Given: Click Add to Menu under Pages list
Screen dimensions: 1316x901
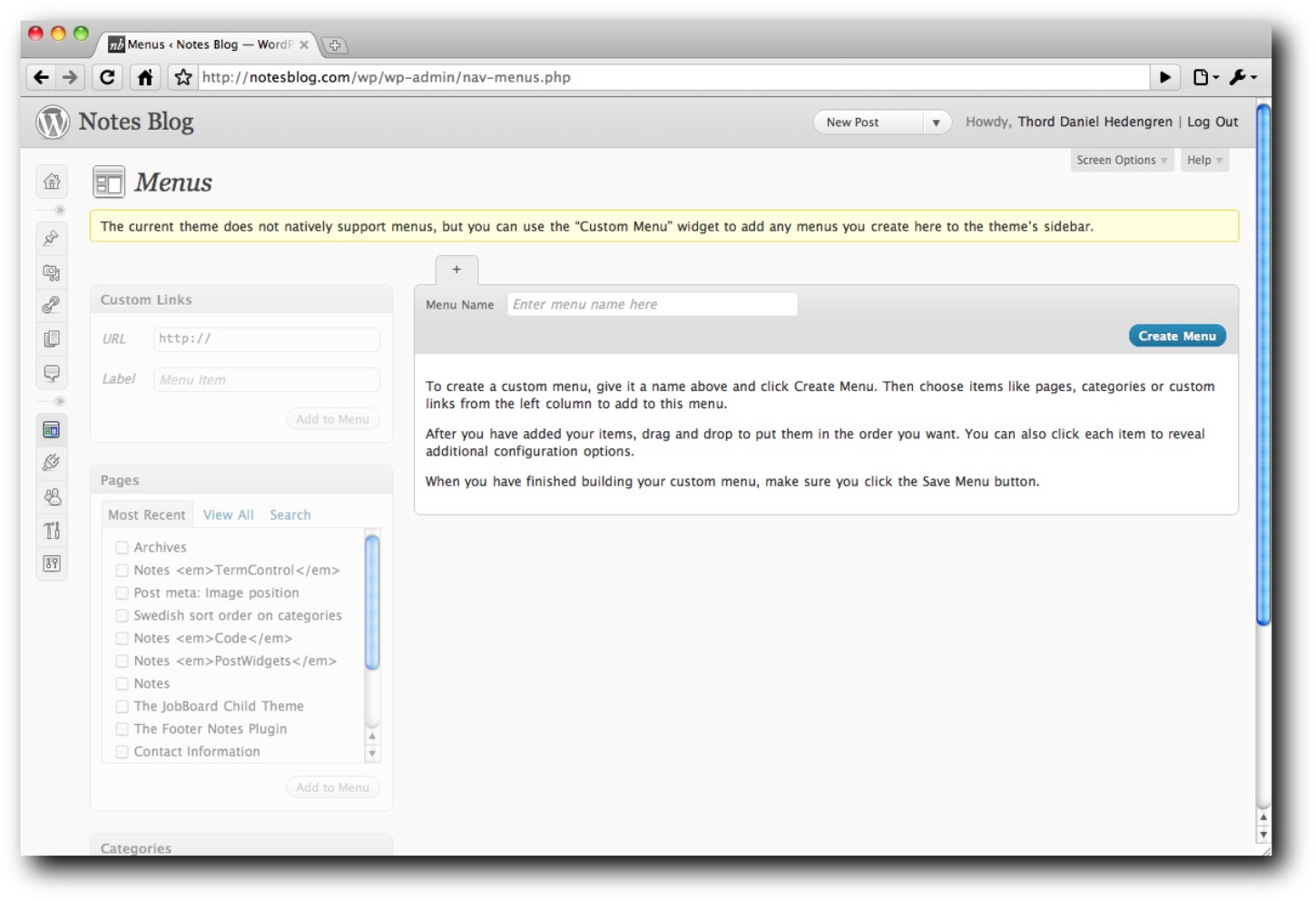Looking at the screenshot, I should [x=332, y=788].
